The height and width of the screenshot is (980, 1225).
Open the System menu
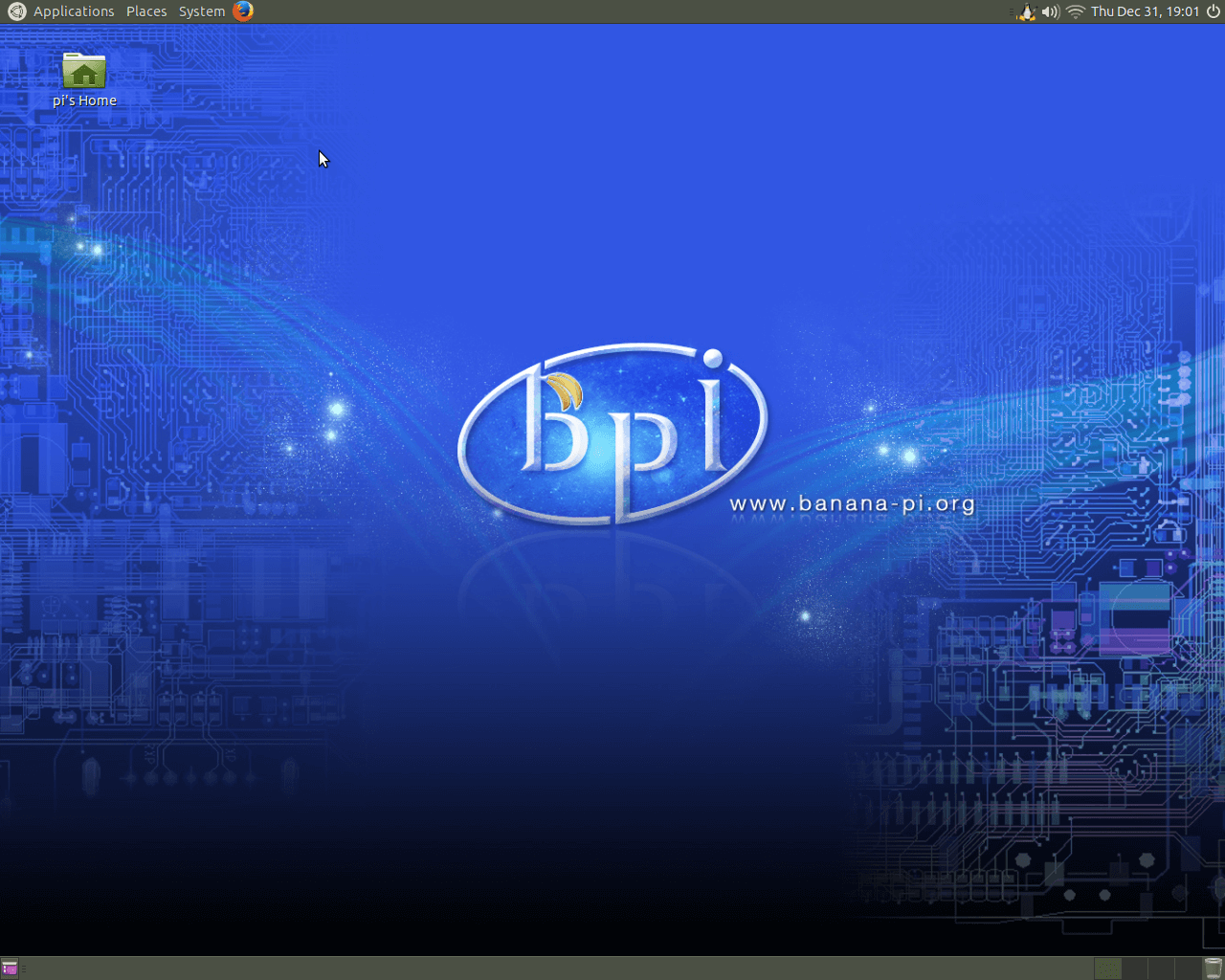pyautogui.click(x=200, y=11)
